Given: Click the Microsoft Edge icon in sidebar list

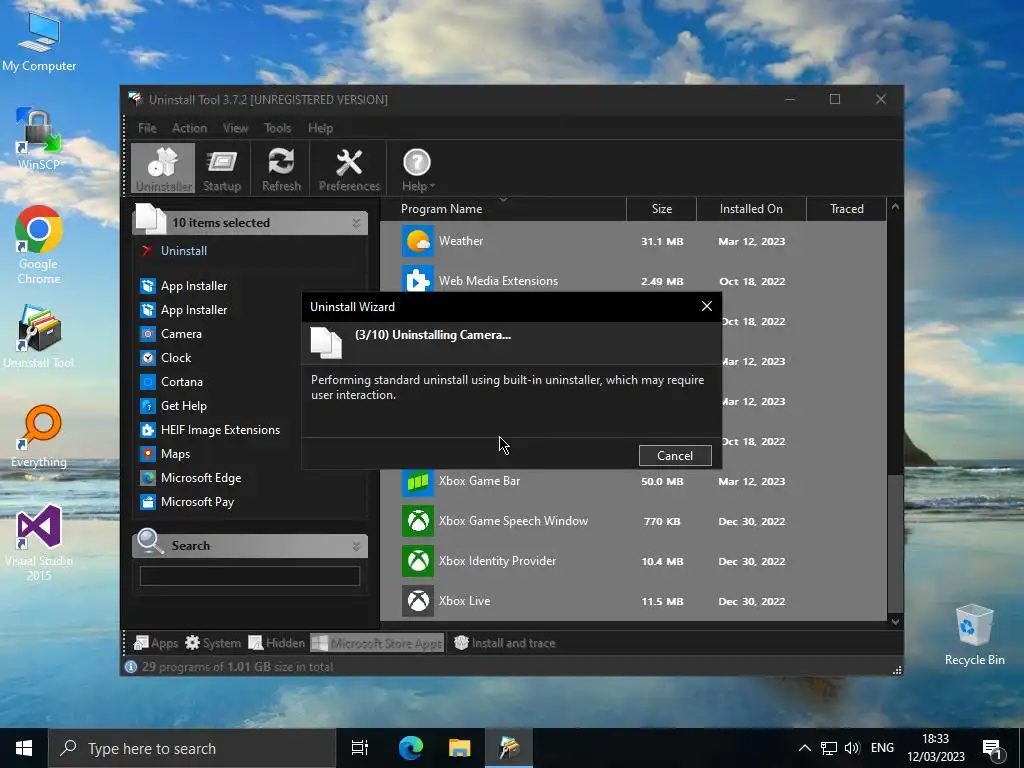Looking at the screenshot, I should [x=148, y=478].
